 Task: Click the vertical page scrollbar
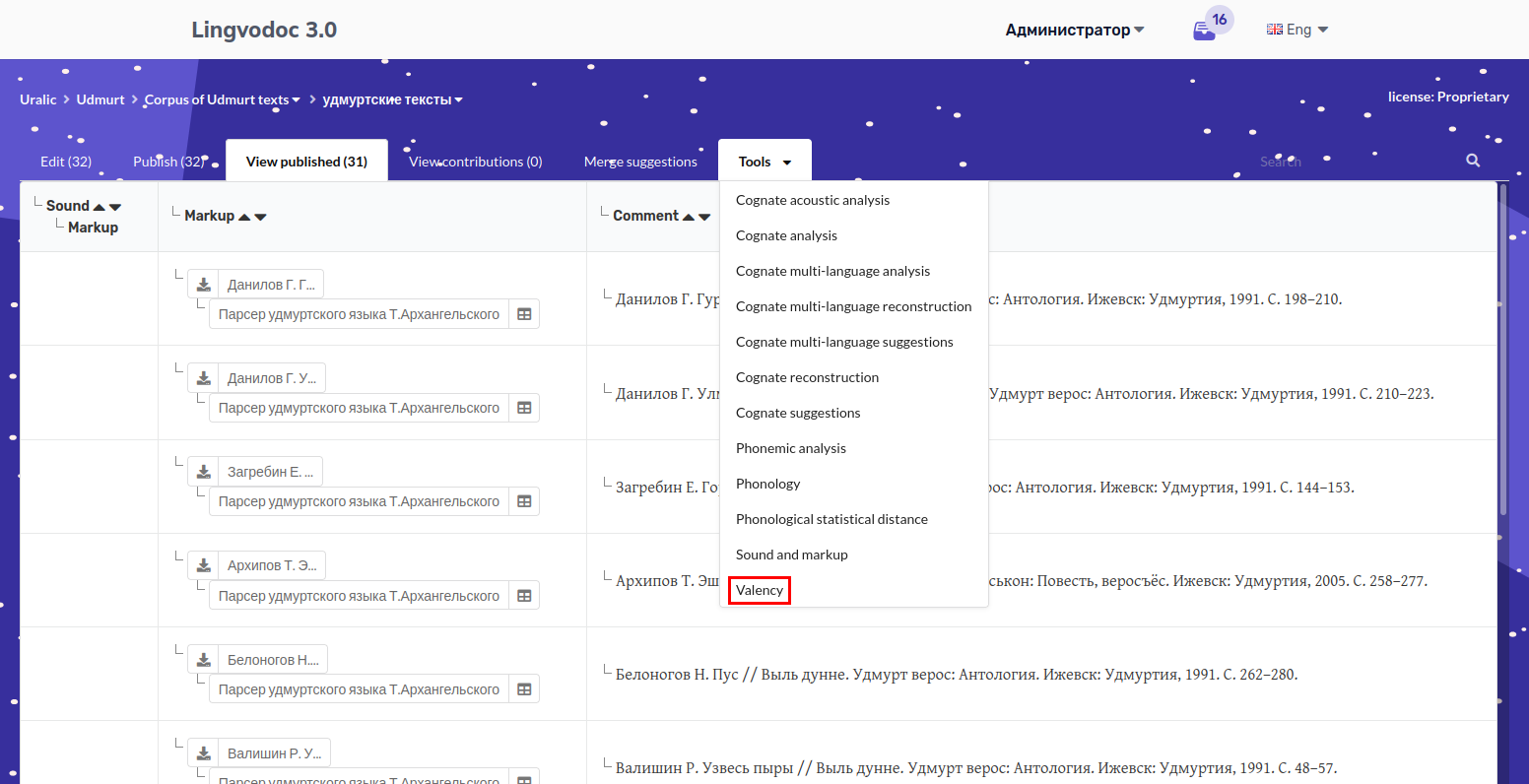[1503, 348]
